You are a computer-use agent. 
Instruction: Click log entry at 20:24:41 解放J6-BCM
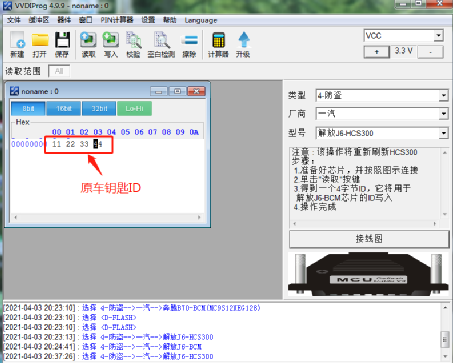pos(103,347)
